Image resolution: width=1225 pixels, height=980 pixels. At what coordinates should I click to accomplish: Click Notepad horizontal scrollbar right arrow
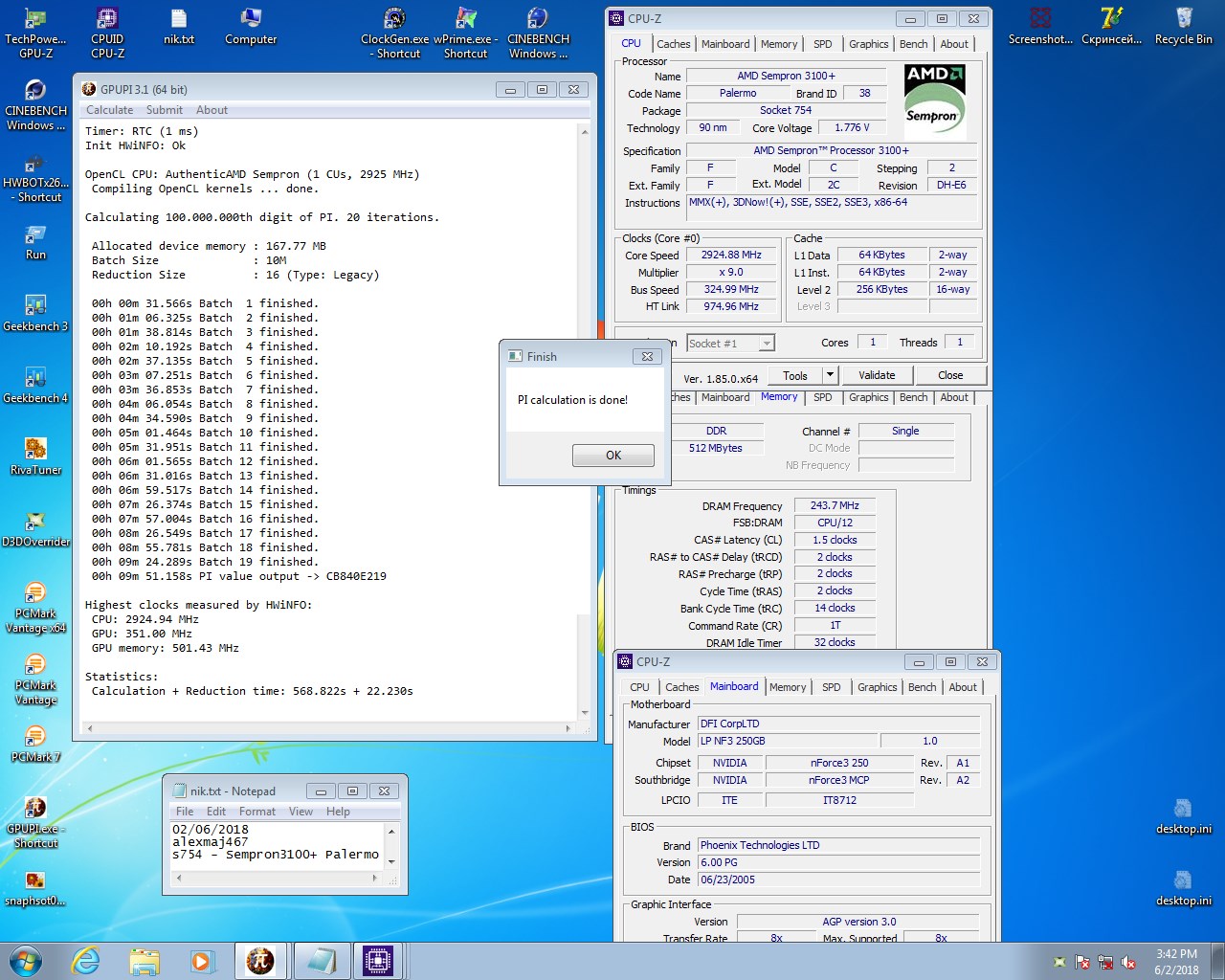pyautogui.click(x=374, y=879)
